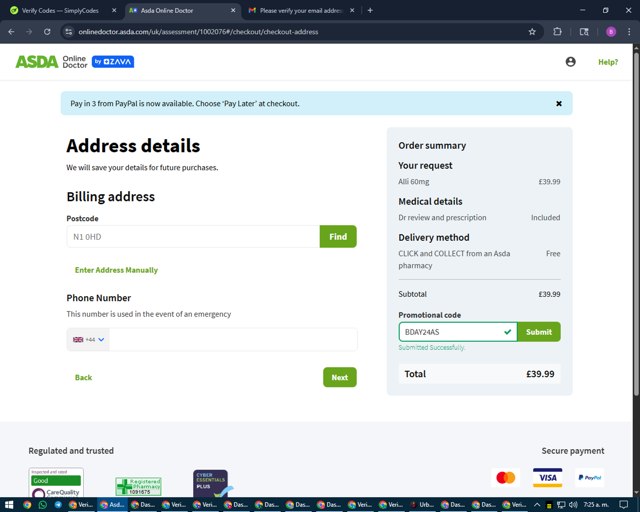
Task: Close the Verify Codes — SimplyCodes tab
Action: (x=114, y=11)
